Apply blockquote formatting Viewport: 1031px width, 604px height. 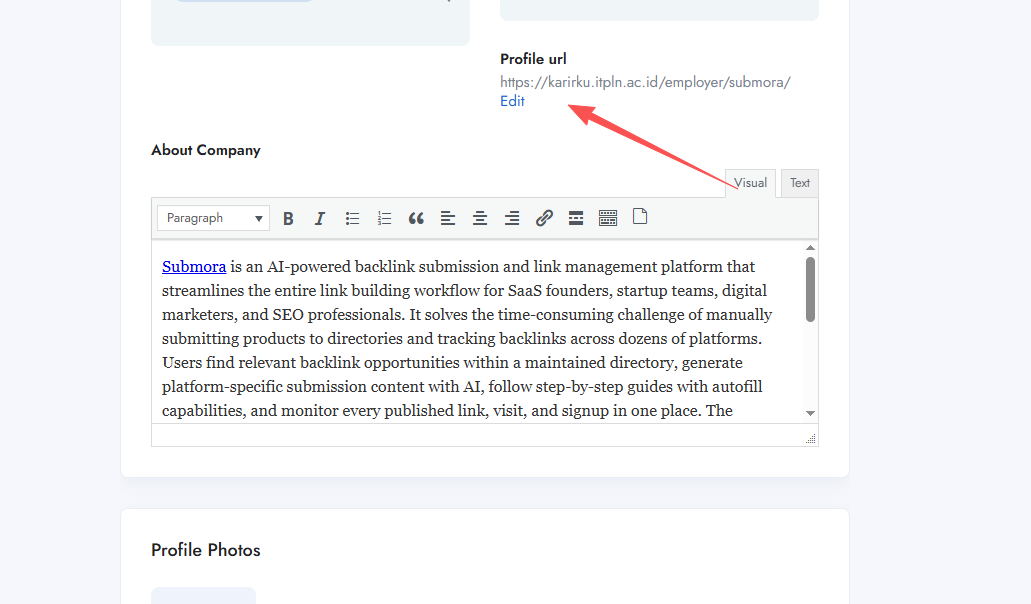pyautogui.click(x=416, y=218)
